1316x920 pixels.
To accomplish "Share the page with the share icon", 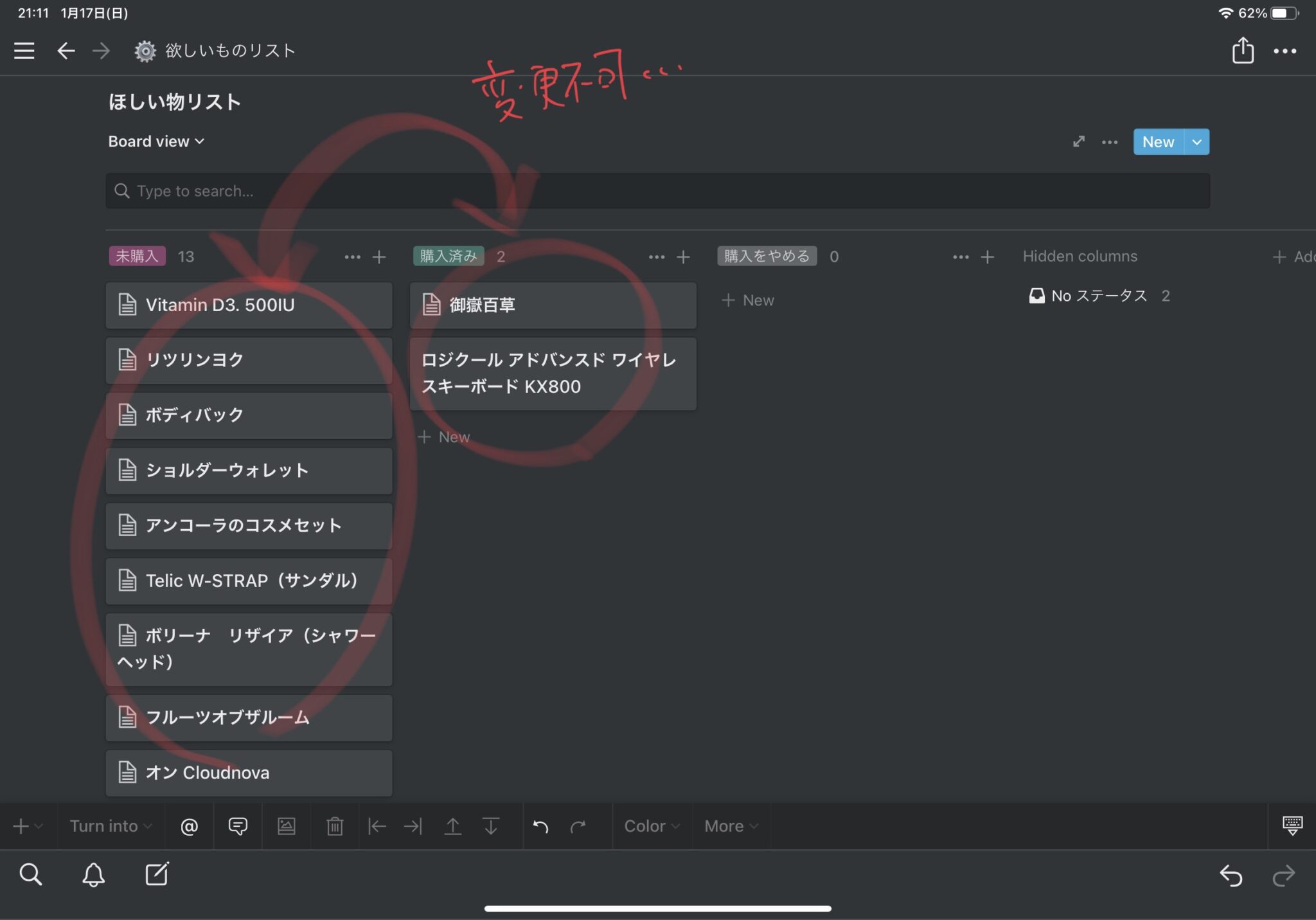I will pos(1244,51).
